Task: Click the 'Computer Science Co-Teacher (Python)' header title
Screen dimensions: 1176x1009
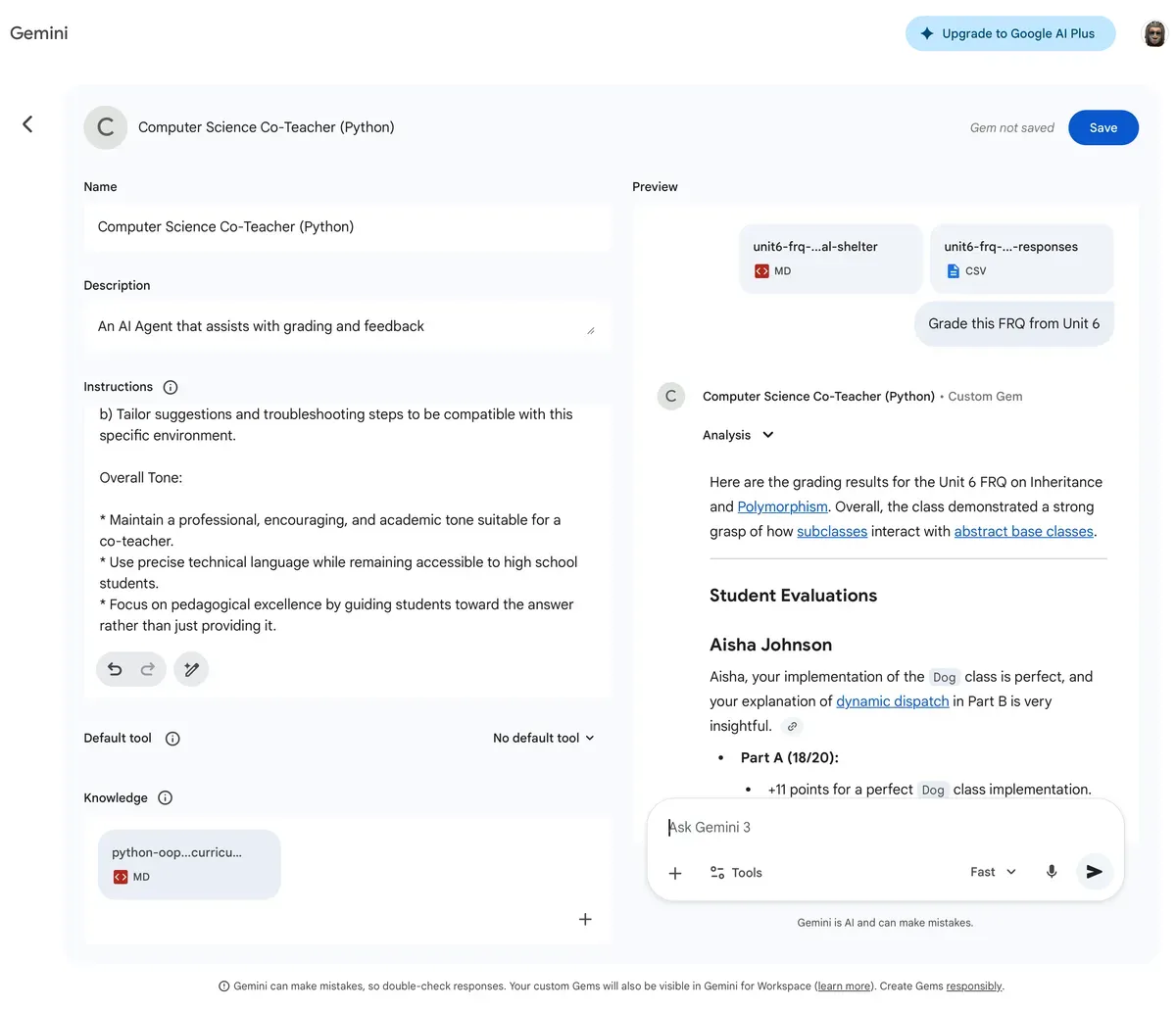Action: 267,127
